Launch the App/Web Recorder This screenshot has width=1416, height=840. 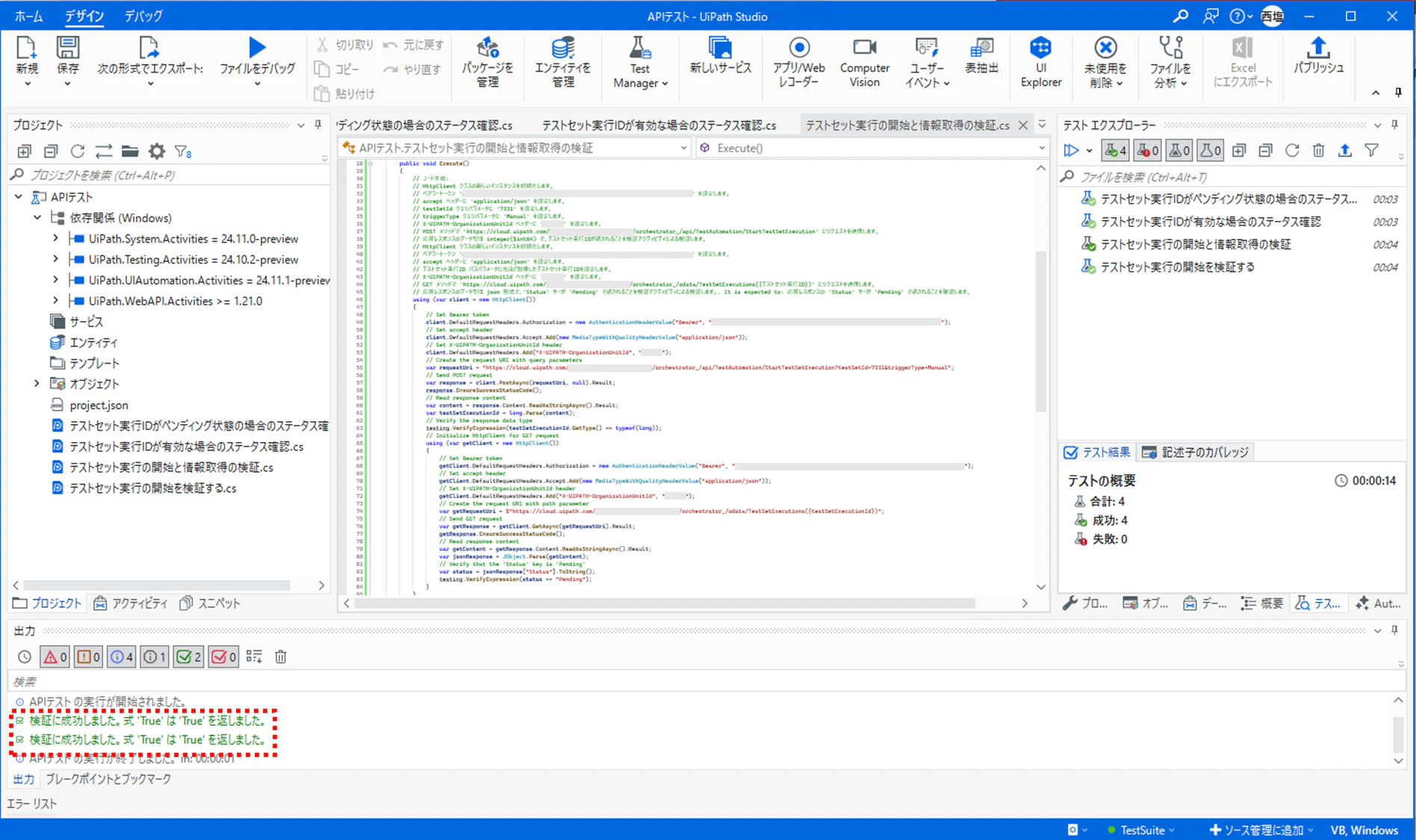799,61
